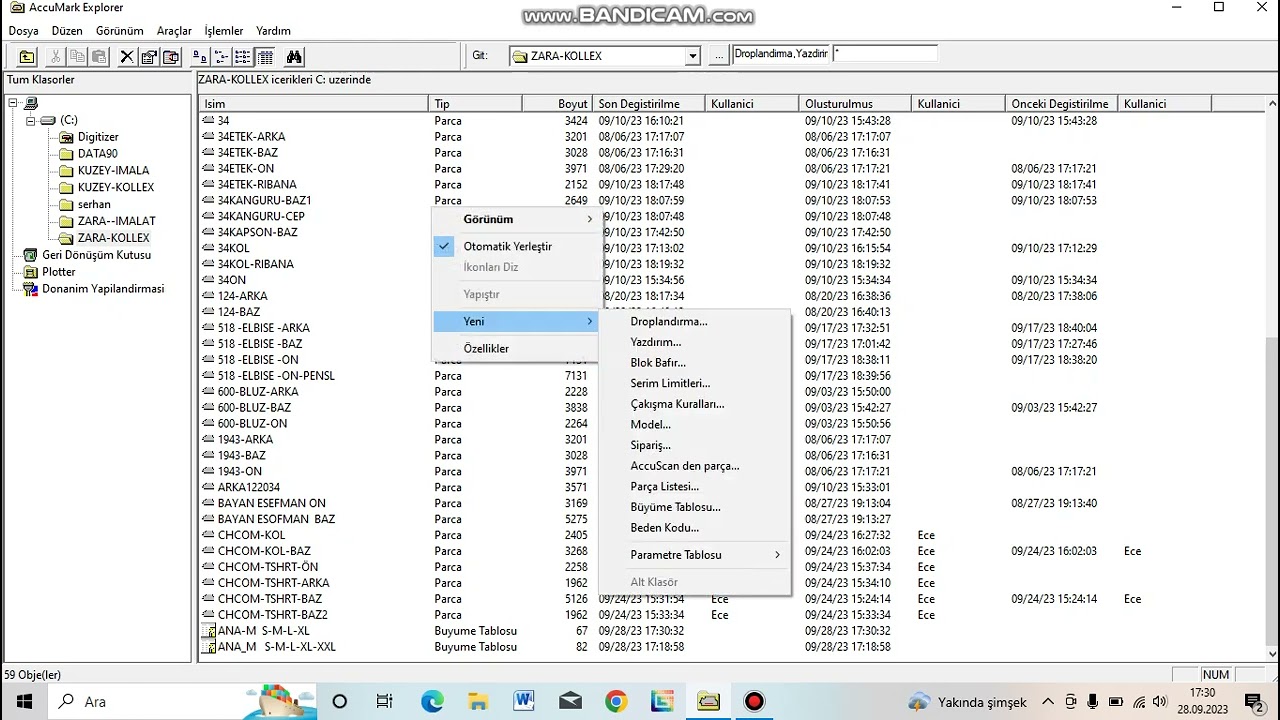Open the Yardım menu
This screenshot has width=1280, height=720.
tap(274, 31)
